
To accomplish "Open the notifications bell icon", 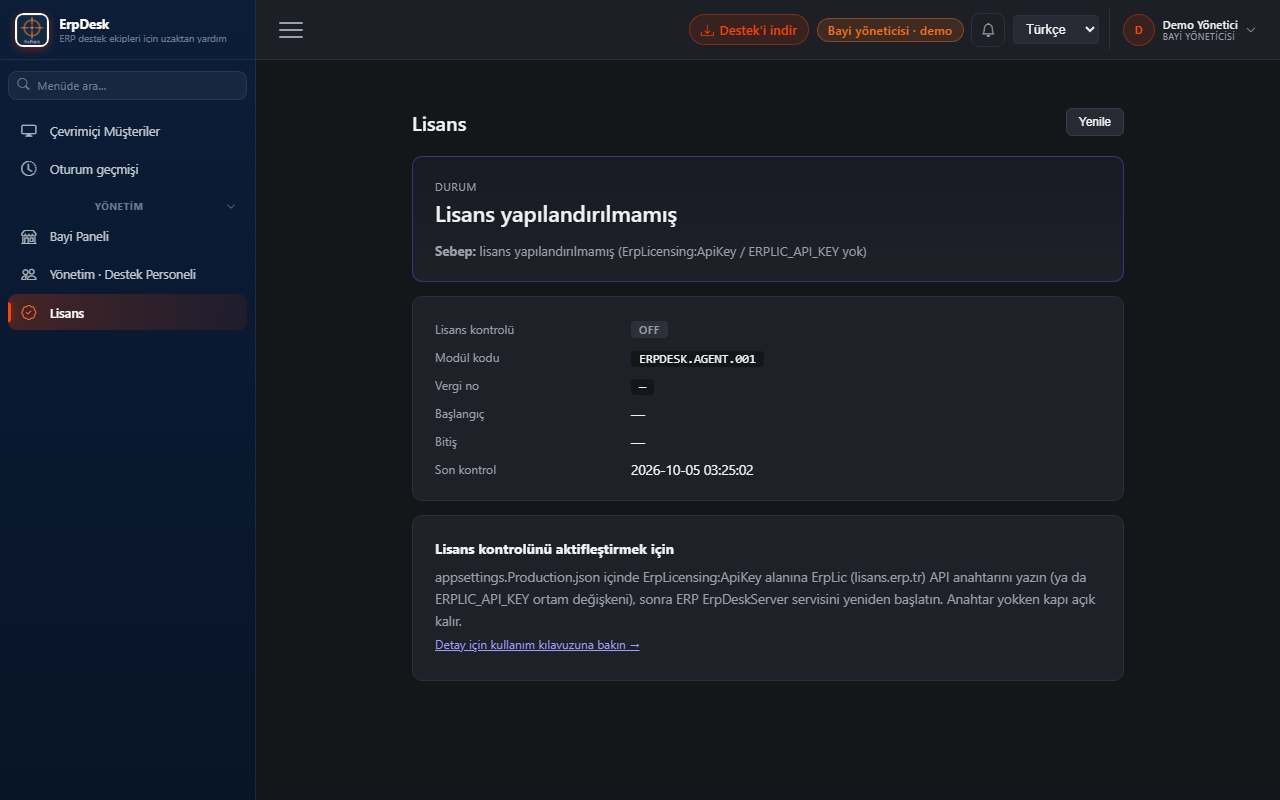I will (988, 30).
